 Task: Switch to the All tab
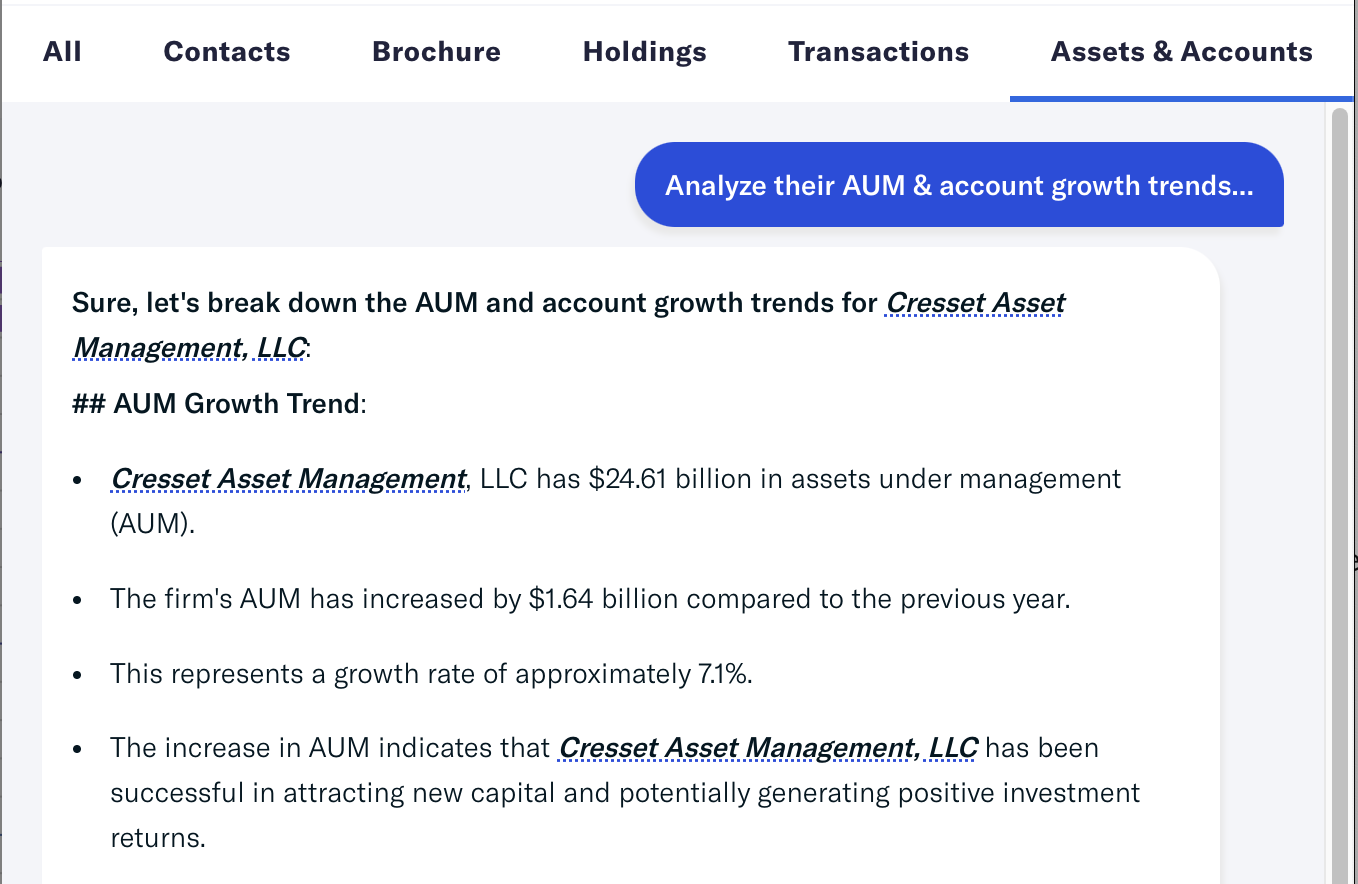tap(62, 52)
